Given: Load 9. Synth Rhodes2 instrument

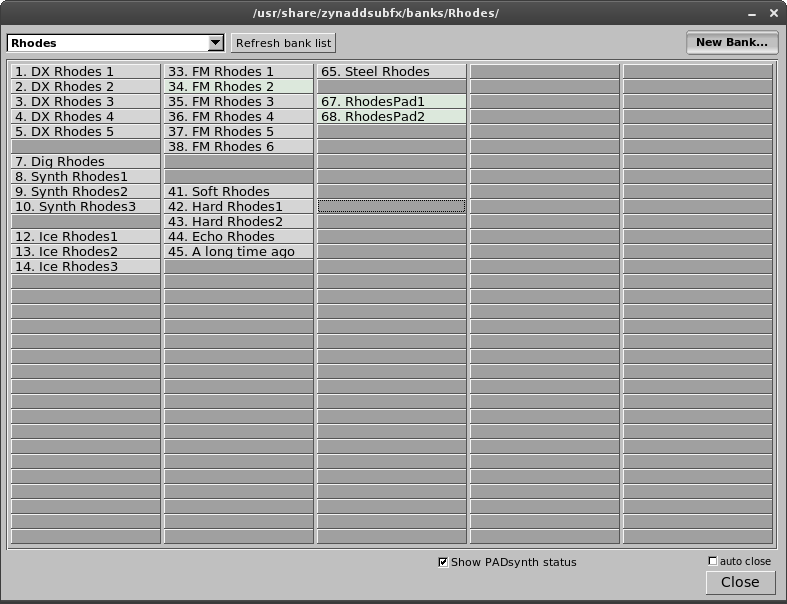Looking at the screenshot, I should pyautogui.click(x=85, y=192).
